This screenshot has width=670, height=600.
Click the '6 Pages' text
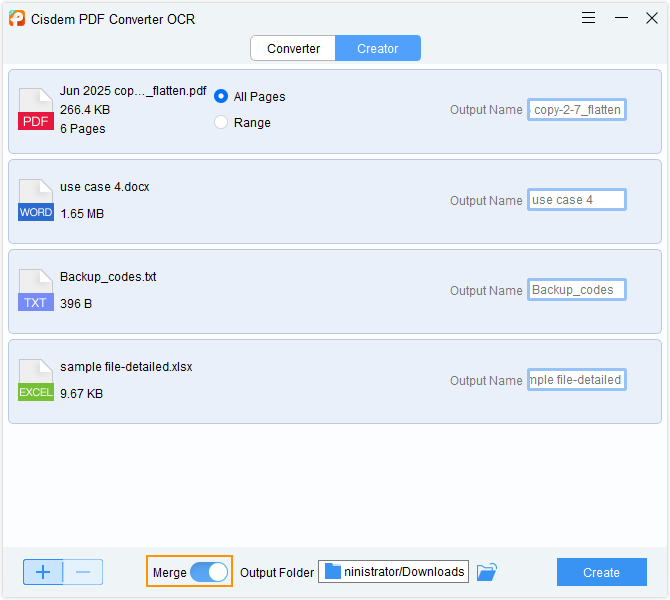(x=82, y=129)
